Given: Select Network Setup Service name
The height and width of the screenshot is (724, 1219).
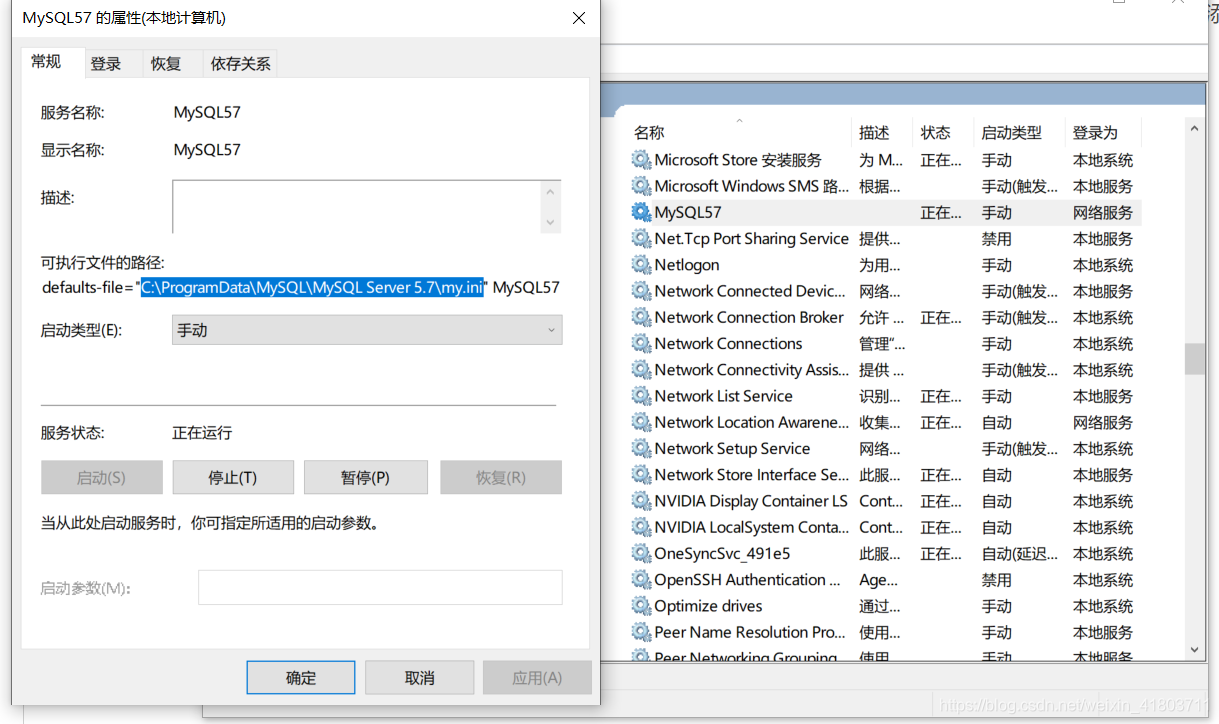Looking at the screenshot, I should pos(732,448).
